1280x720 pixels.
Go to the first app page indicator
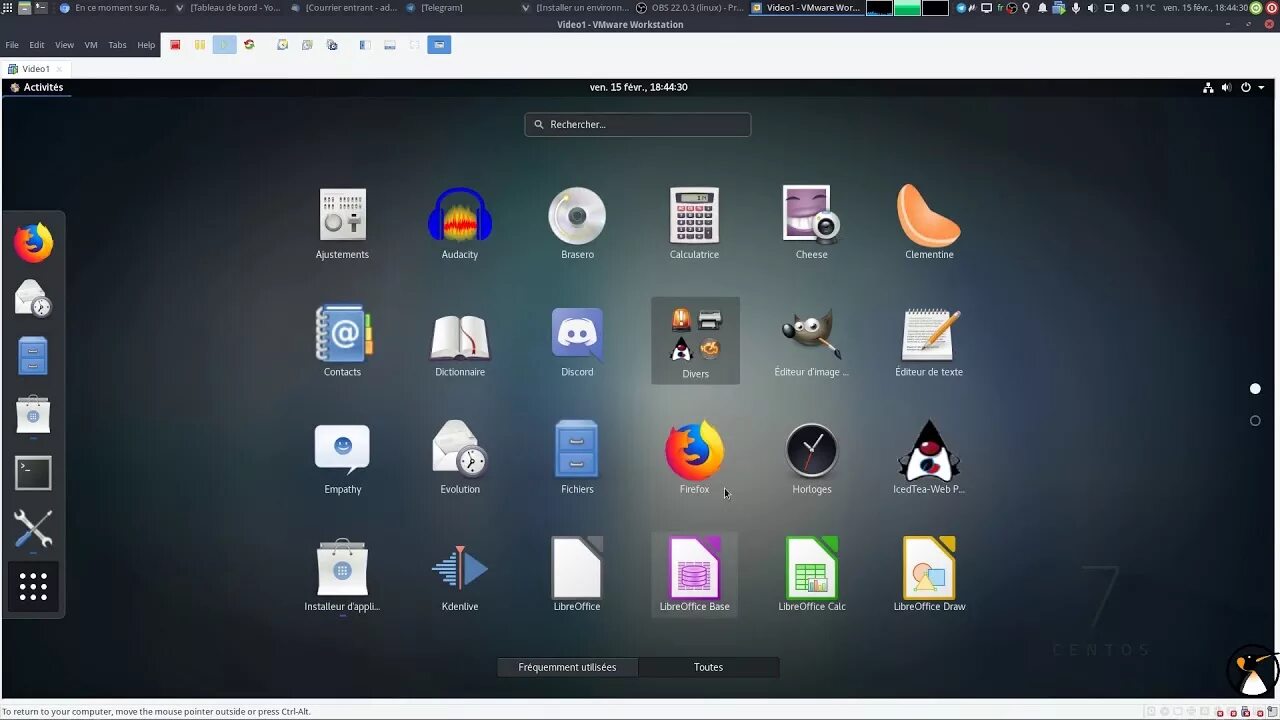[x=1255, y=388]
